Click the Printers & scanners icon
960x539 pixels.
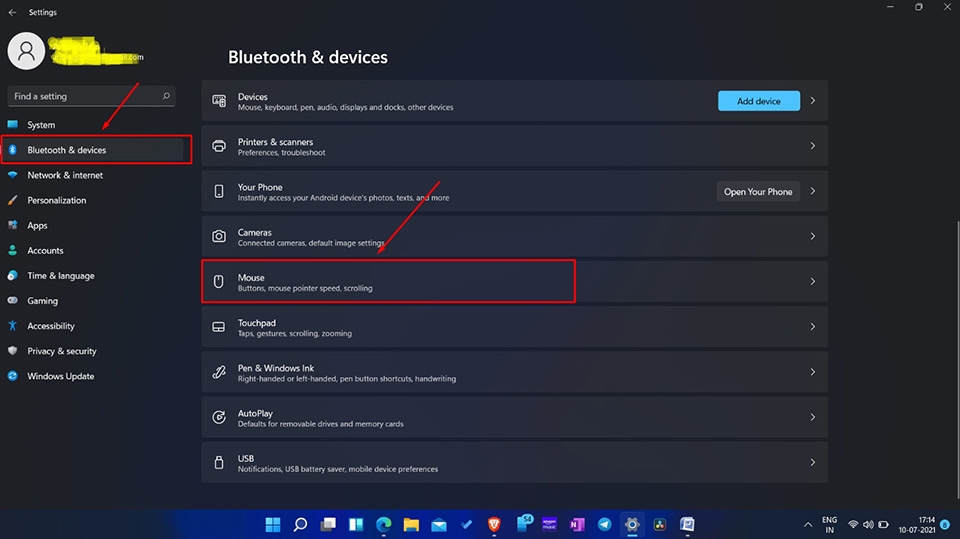pyautogui.click(x=218, y=147)
